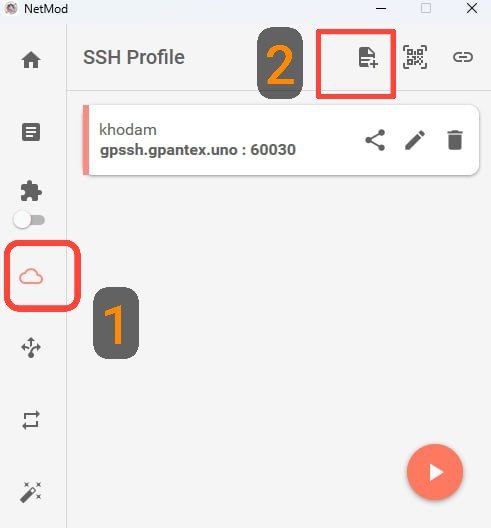Toggle the plugin switch in sidebar
491x528 pixels.
[29, 220]
